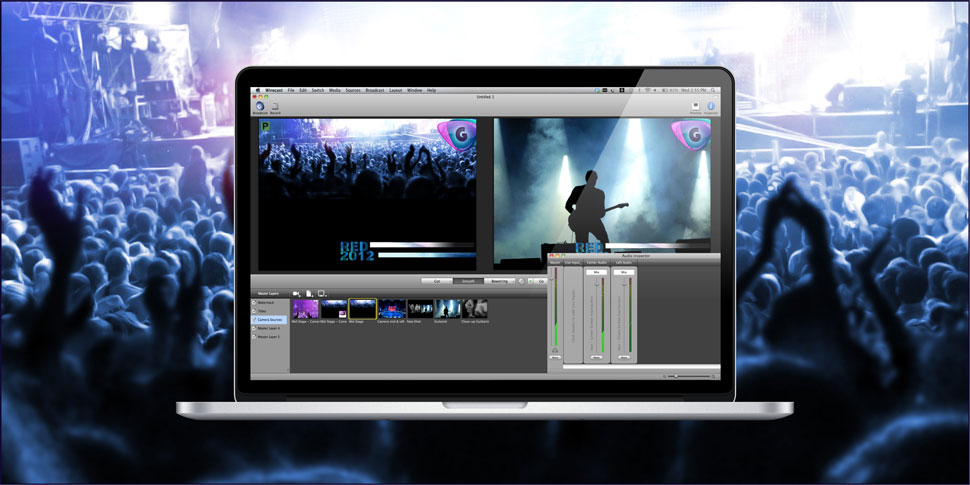Click the Master channel headphone icon
This screenshot has width=970, height=485.
pyautogui.click(x=556, y=350)
